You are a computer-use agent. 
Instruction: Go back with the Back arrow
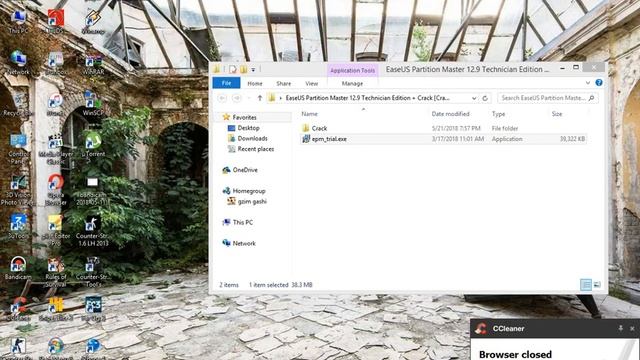click(222, 98)
